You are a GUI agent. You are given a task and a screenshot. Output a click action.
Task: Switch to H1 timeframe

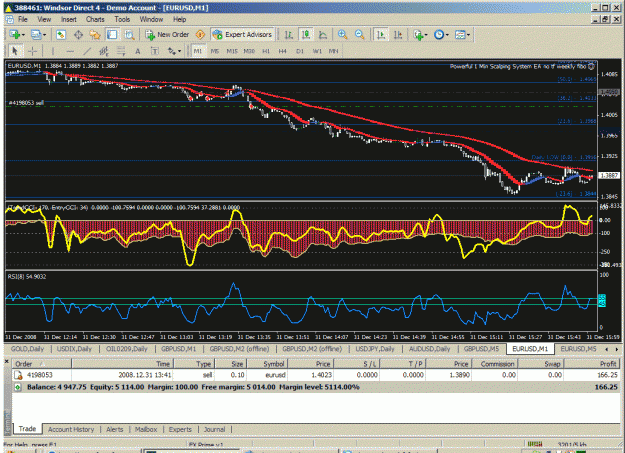pos(266,51)
